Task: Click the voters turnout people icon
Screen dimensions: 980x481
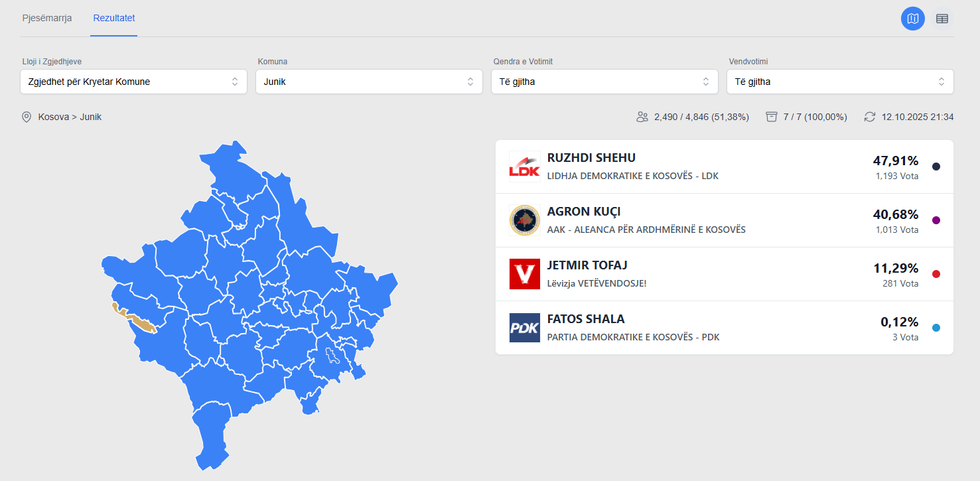Action: 642,117
